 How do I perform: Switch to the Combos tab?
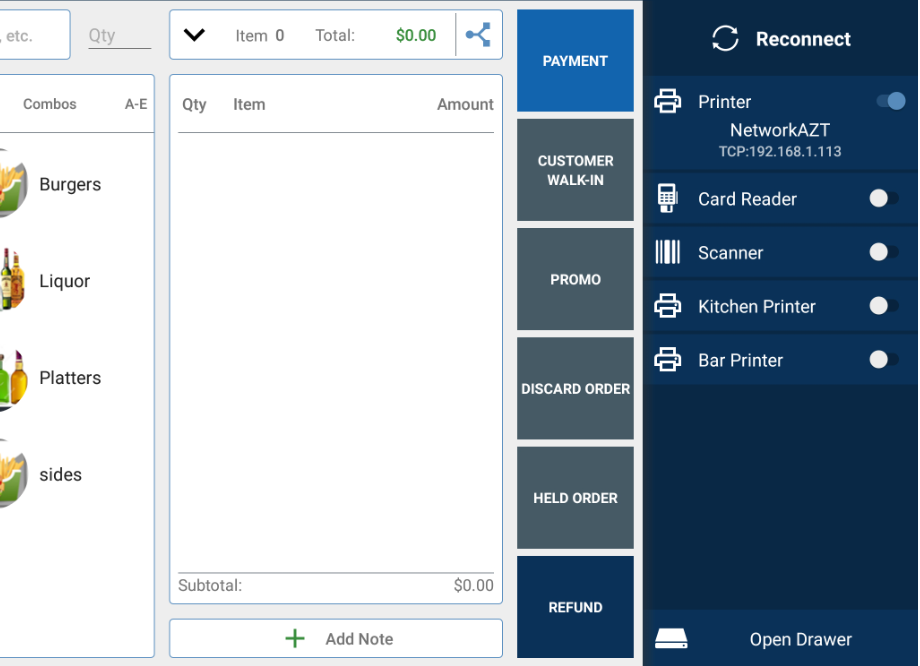pyautogui.click(x=50, y=104)
